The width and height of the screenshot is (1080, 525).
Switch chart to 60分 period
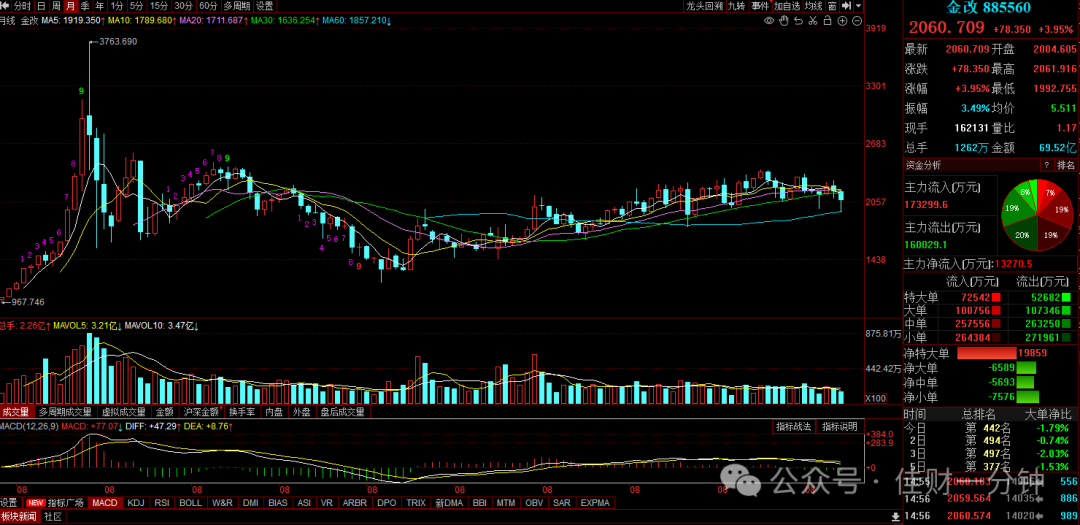(x=208, y=6)
